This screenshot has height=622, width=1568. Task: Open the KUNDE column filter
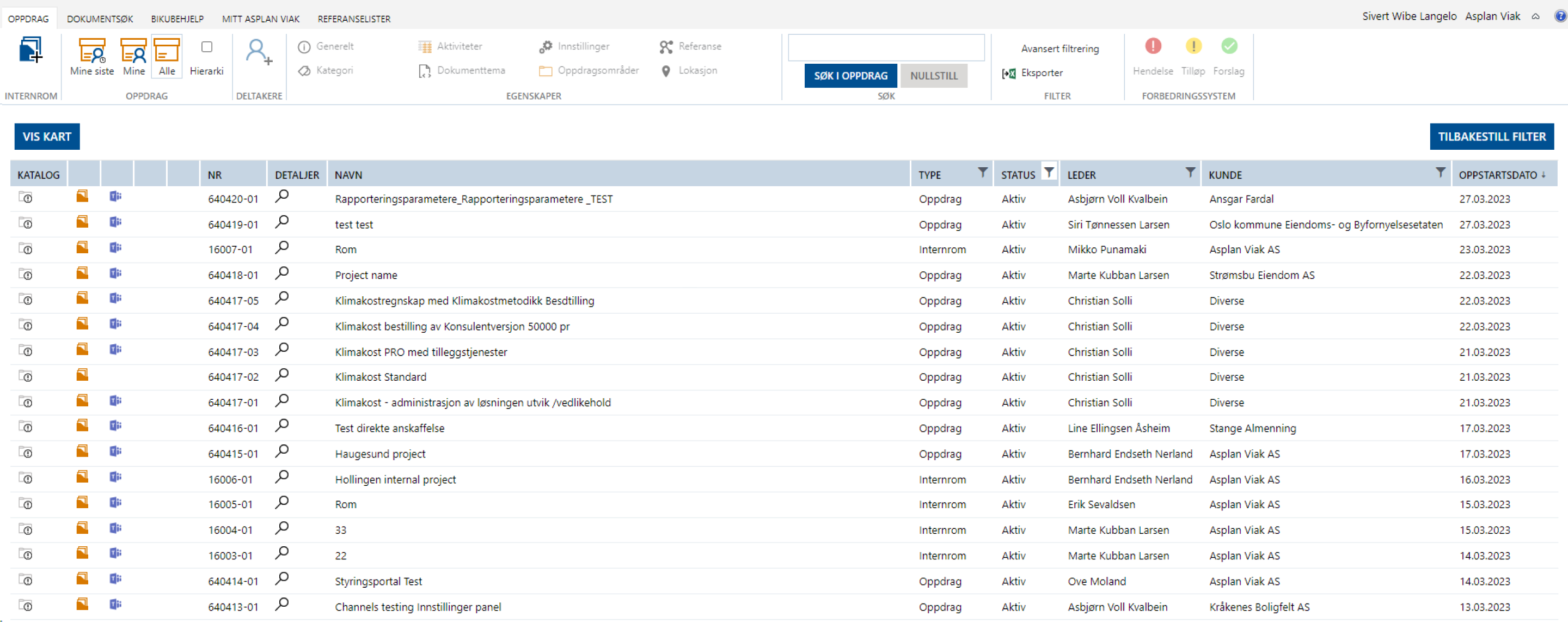(x=1440, y=173)
